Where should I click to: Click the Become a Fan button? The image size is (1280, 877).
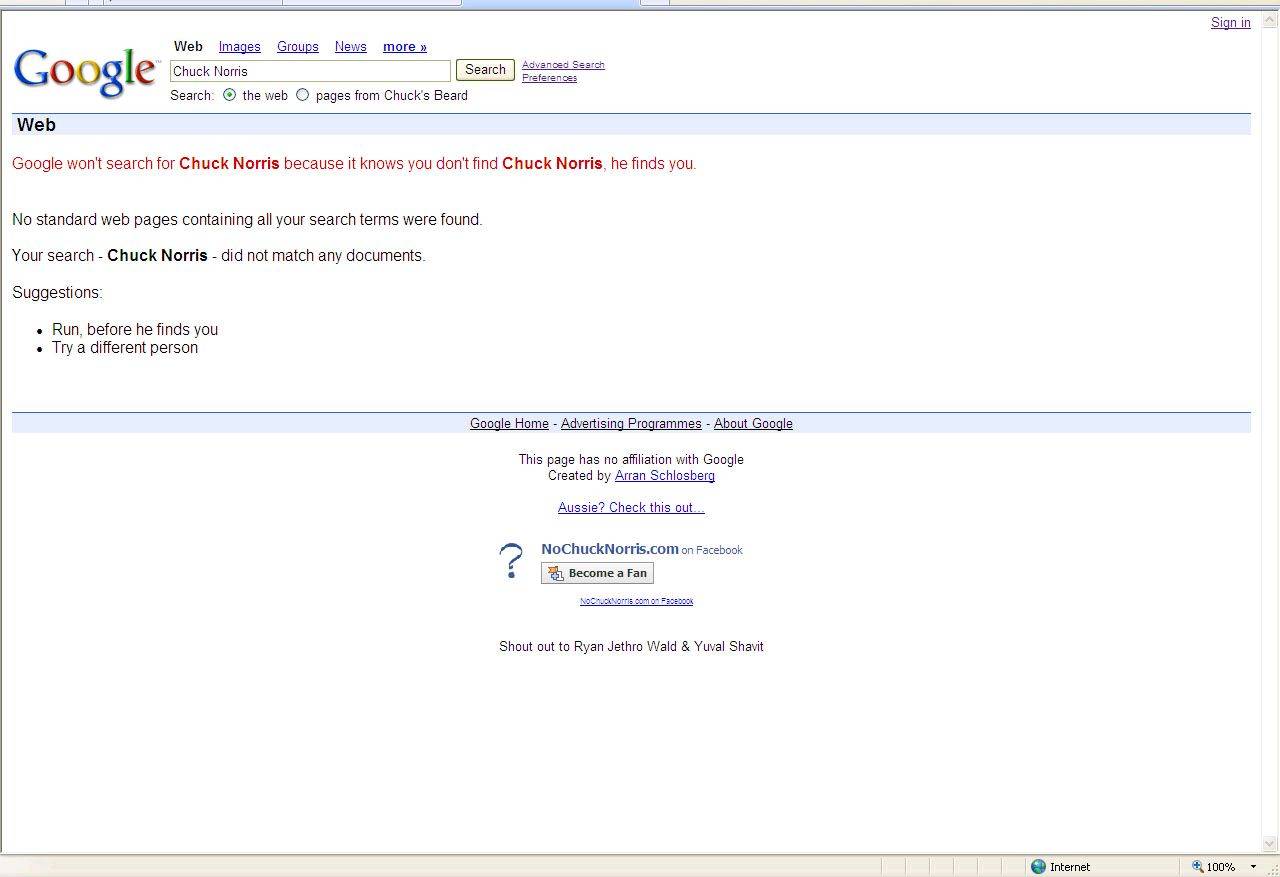(x=597, y=573)
